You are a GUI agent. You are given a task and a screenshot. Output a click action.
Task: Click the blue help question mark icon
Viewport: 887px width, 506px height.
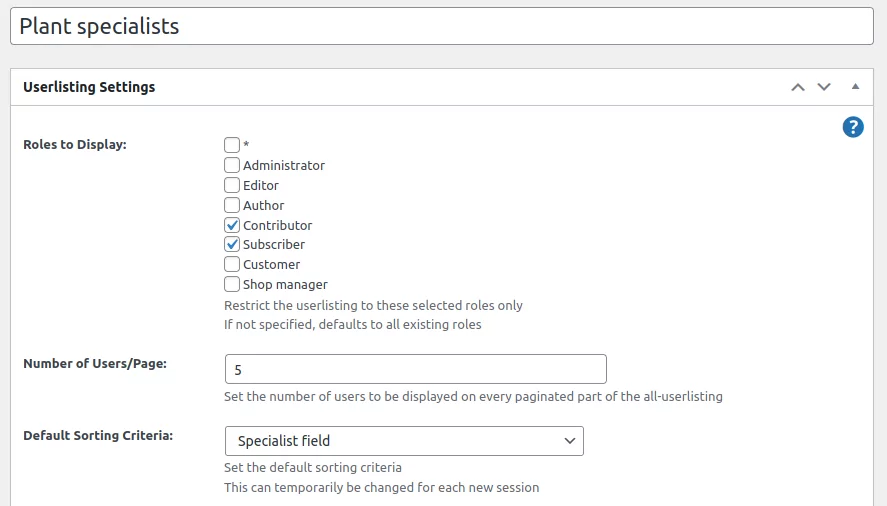click(x=853, y=127)
